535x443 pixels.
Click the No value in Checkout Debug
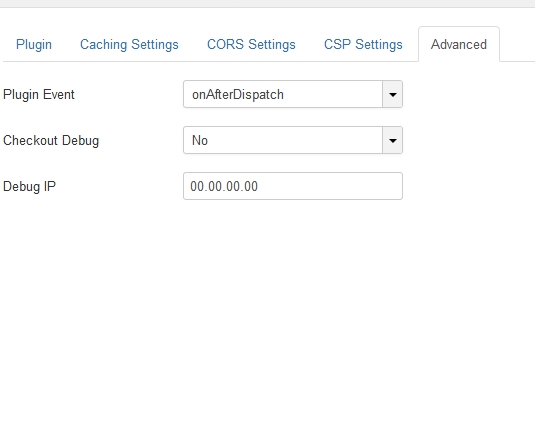coord(200,140)
